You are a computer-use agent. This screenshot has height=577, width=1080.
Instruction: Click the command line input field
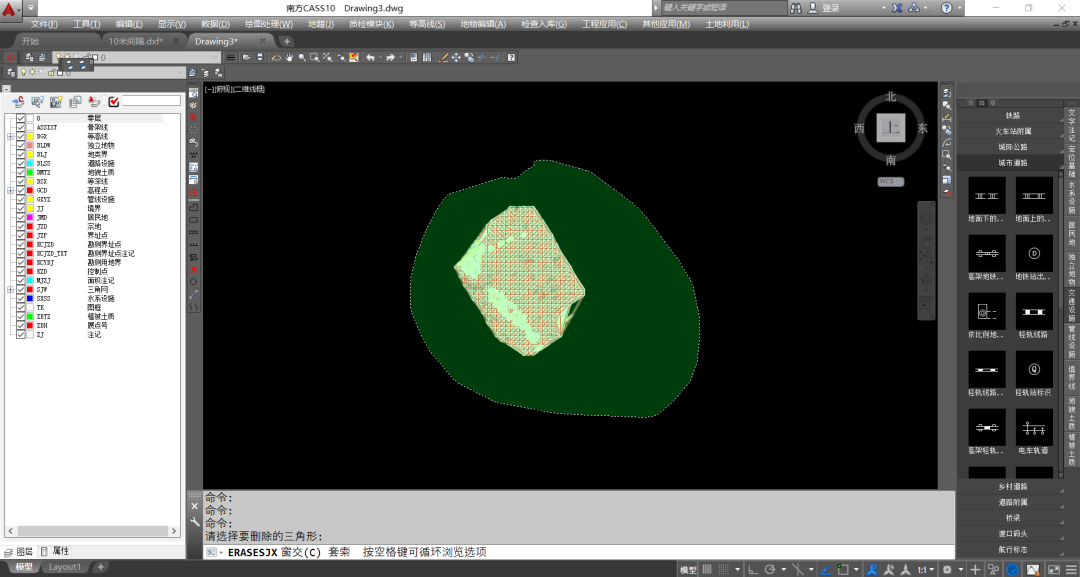[x=579, y=552]
